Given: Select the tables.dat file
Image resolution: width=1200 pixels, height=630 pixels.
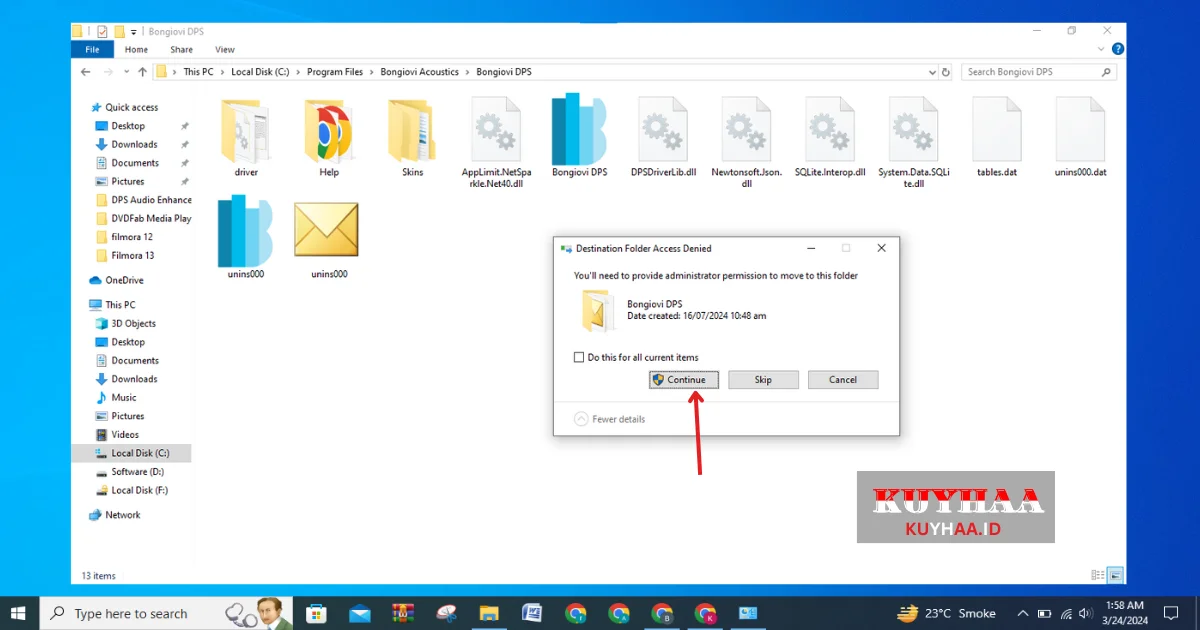Looking at the screenshot, I should pyautogui.click(x=996, y=130).
